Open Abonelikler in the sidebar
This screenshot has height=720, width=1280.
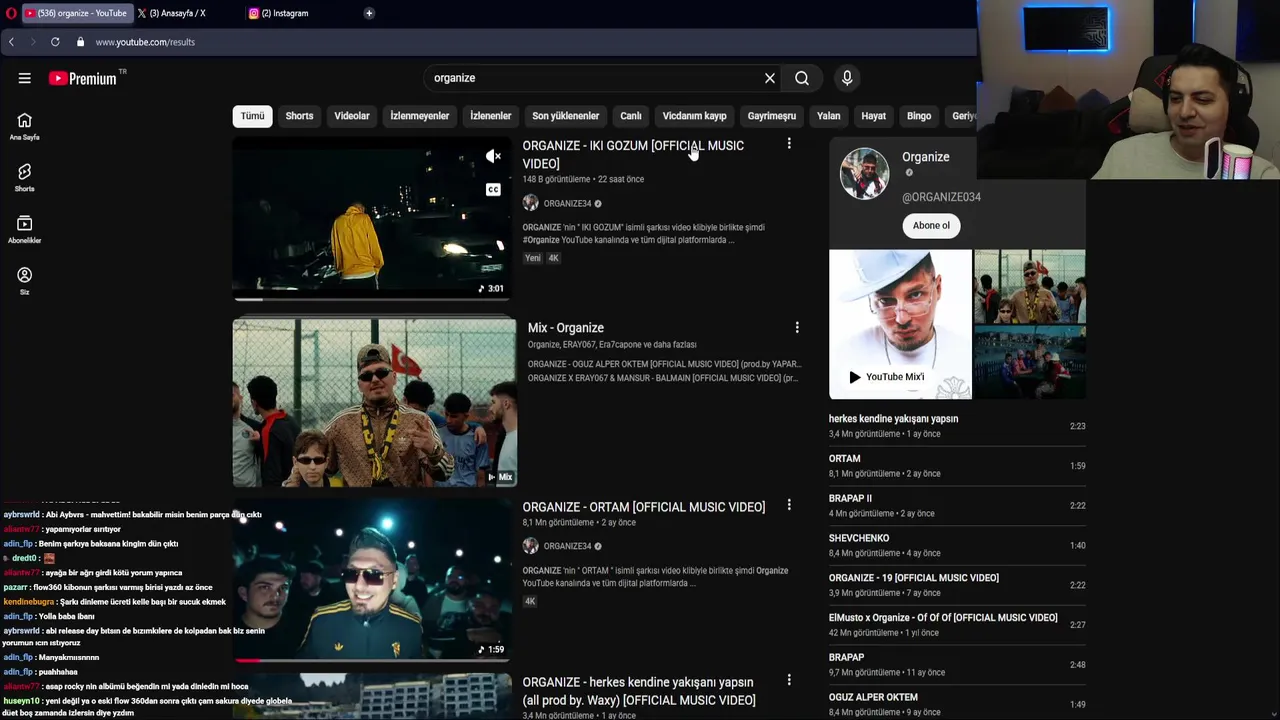coord(25,230)
